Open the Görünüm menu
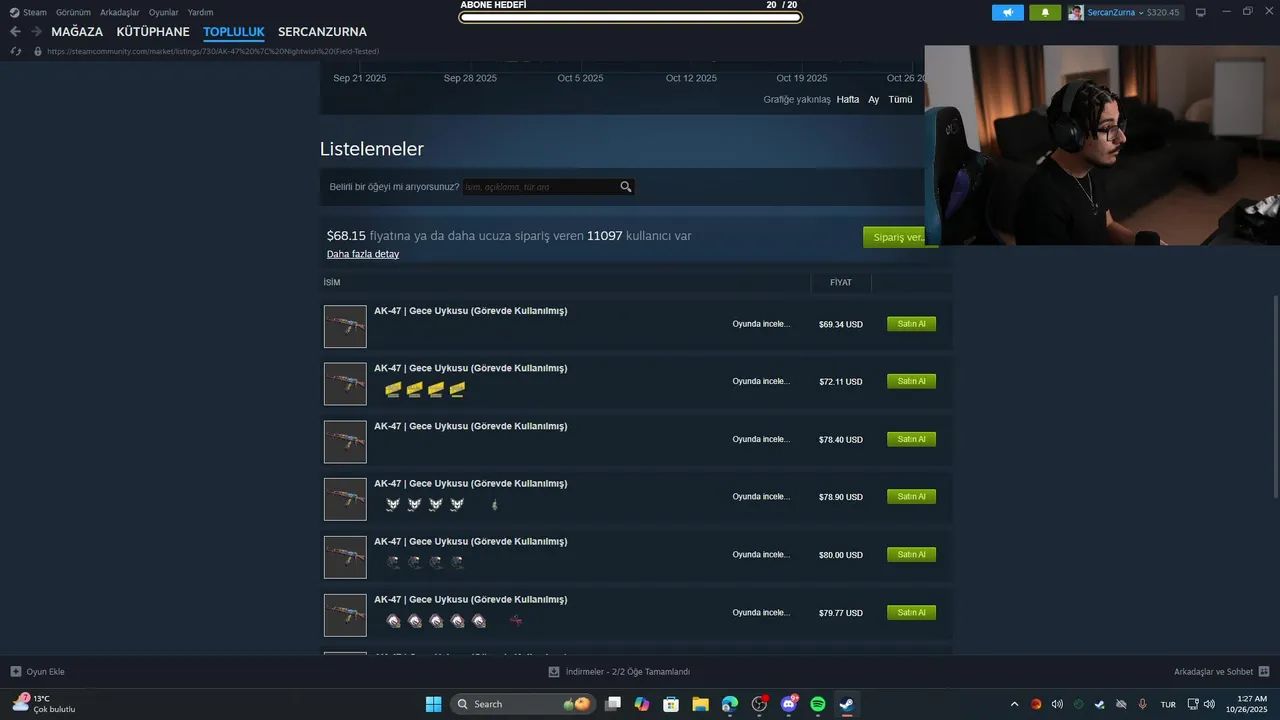The width and height of the screenshot is (1280, 720). pyautogui.click(x=74, y=12)
